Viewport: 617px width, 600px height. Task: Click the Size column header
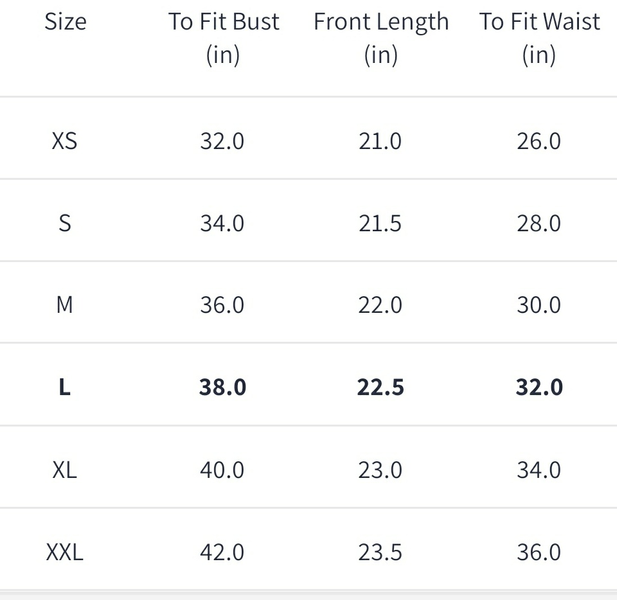coord(64,22)
